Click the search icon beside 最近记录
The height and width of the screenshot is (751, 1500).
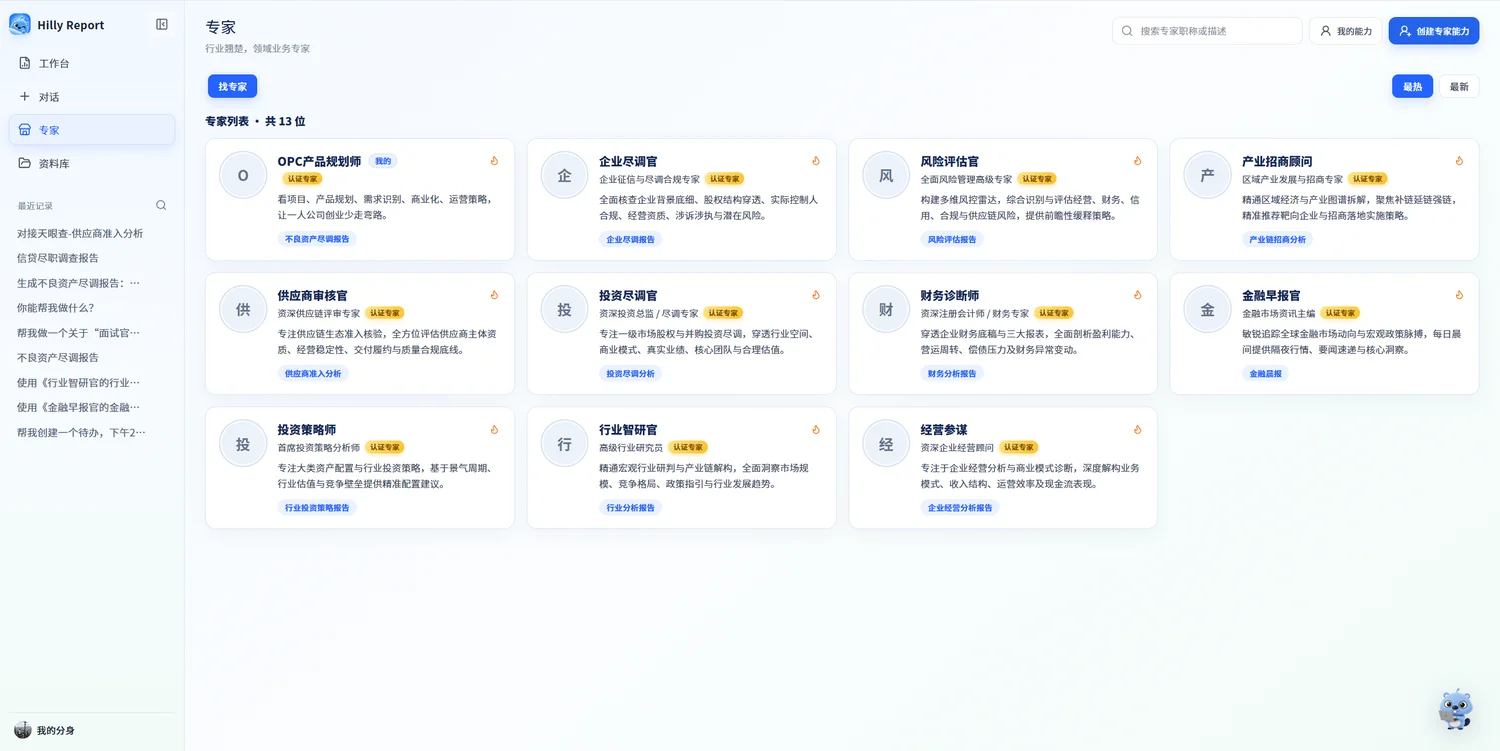[161, 206]
